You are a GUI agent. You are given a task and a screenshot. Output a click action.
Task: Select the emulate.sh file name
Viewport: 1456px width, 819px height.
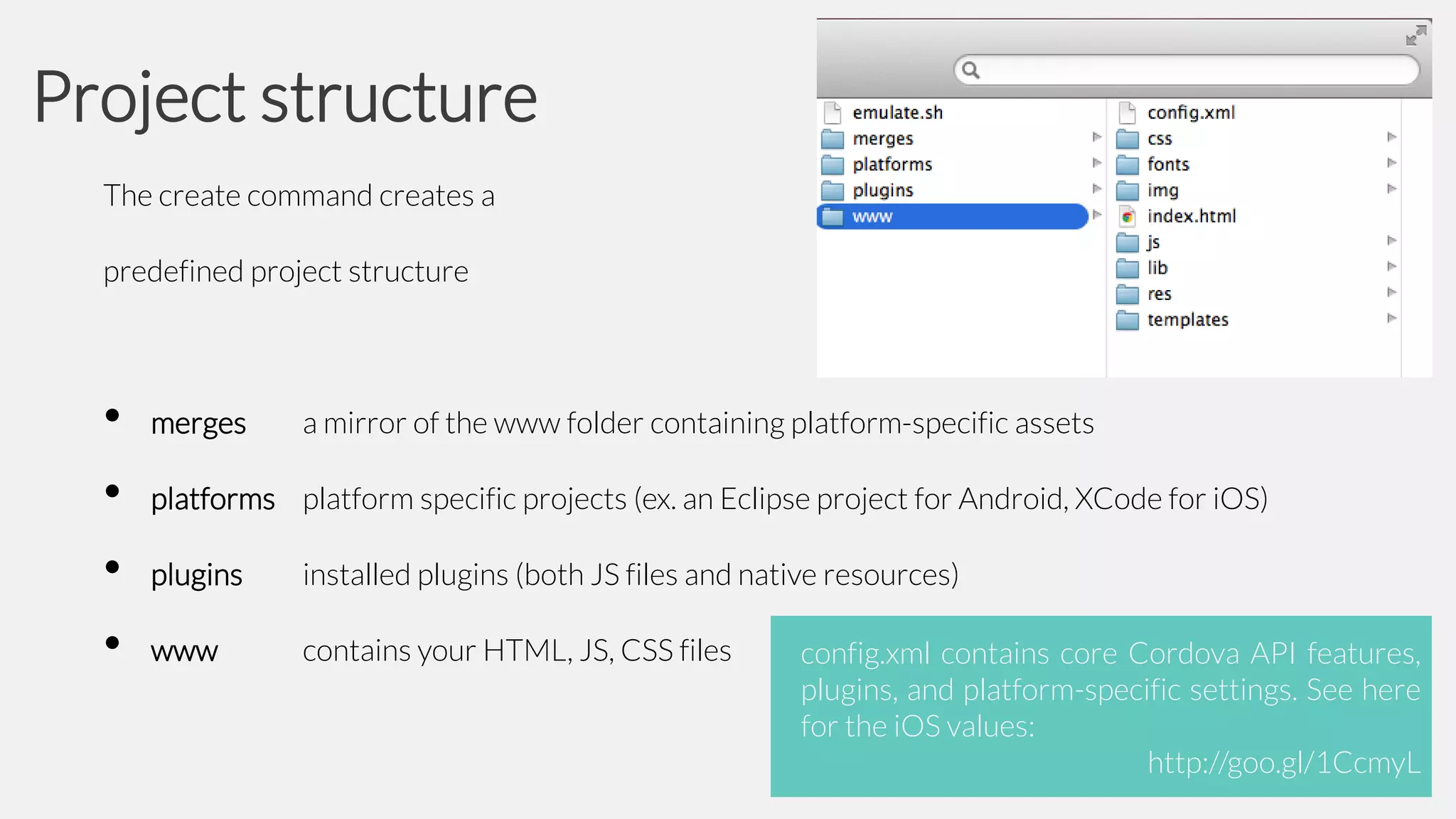tap(898, 112)
